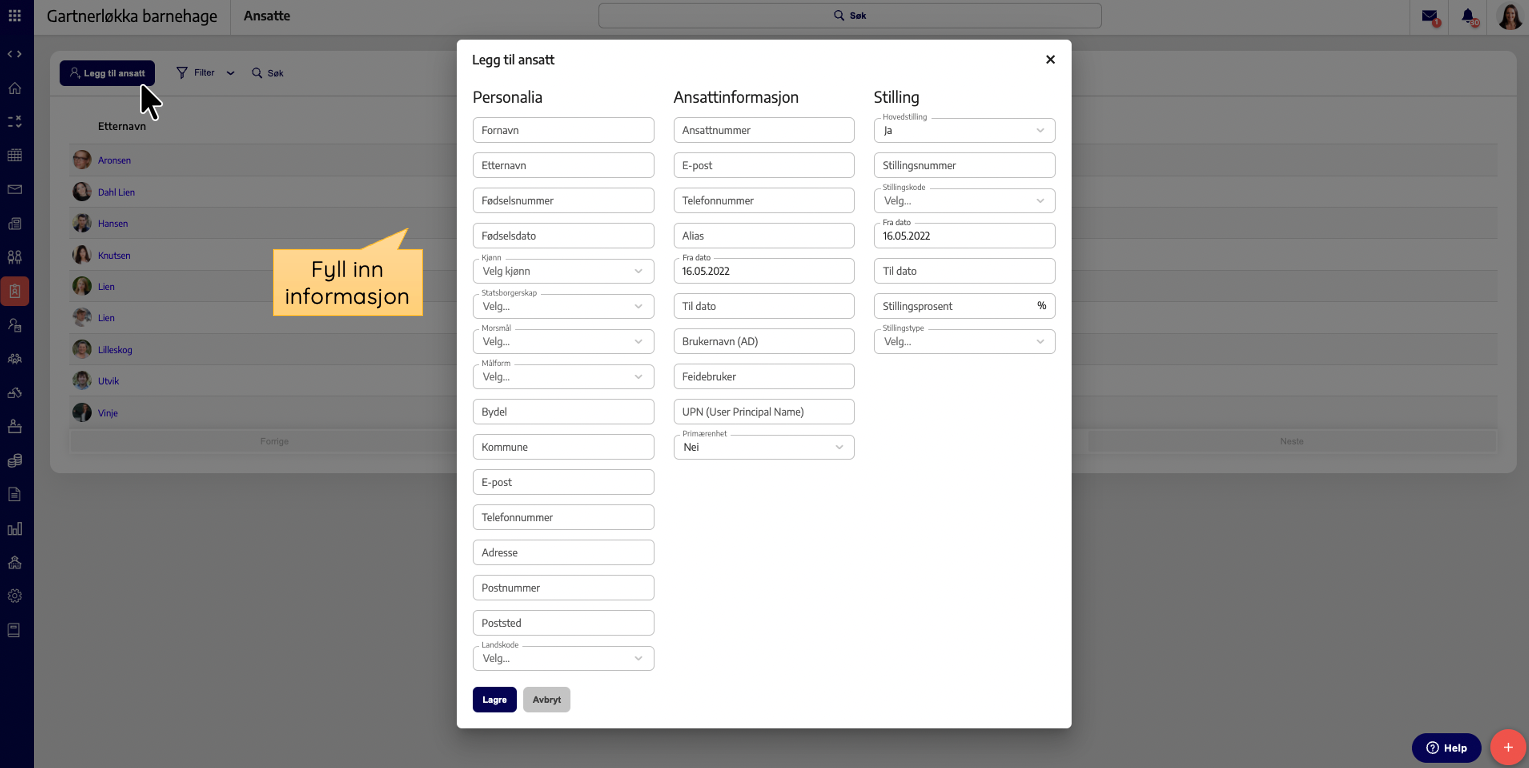Open the coins stack icon in sidebar
Viewport: 1529px width, 768px height.
pos(15,460)
